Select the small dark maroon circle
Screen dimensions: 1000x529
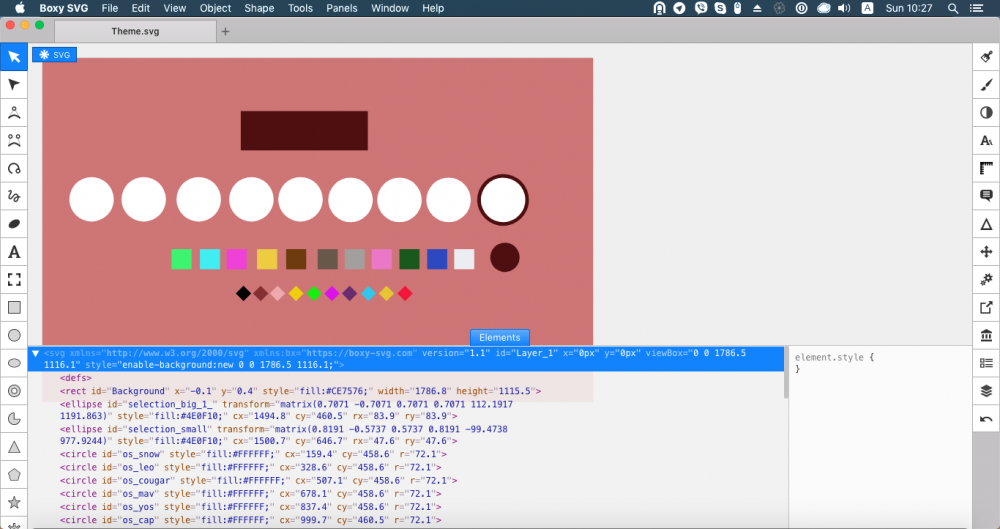[504, 257]
